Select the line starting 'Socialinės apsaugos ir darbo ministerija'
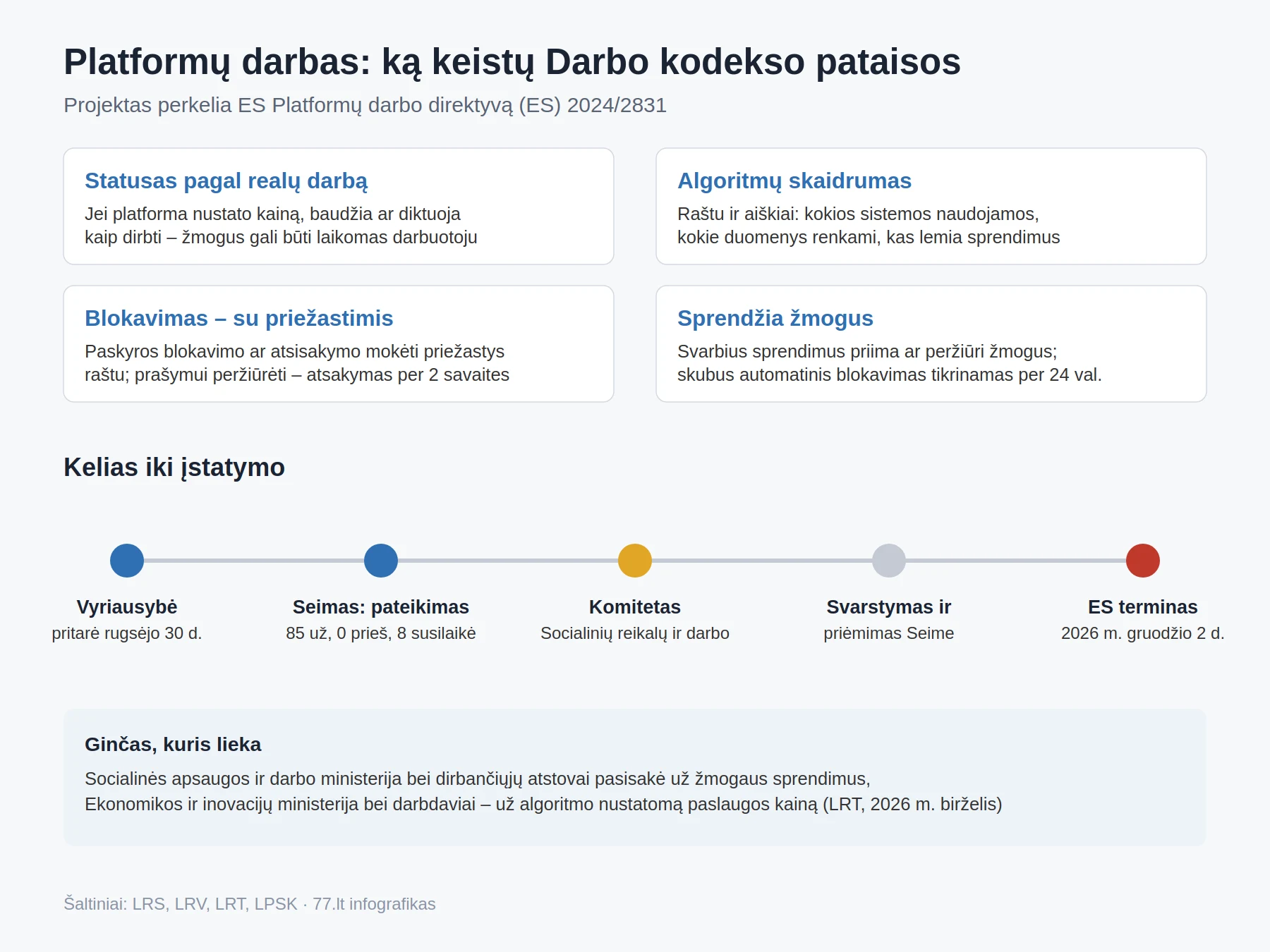The height and width of the screenshot is (952, 1270). [478, 779]
